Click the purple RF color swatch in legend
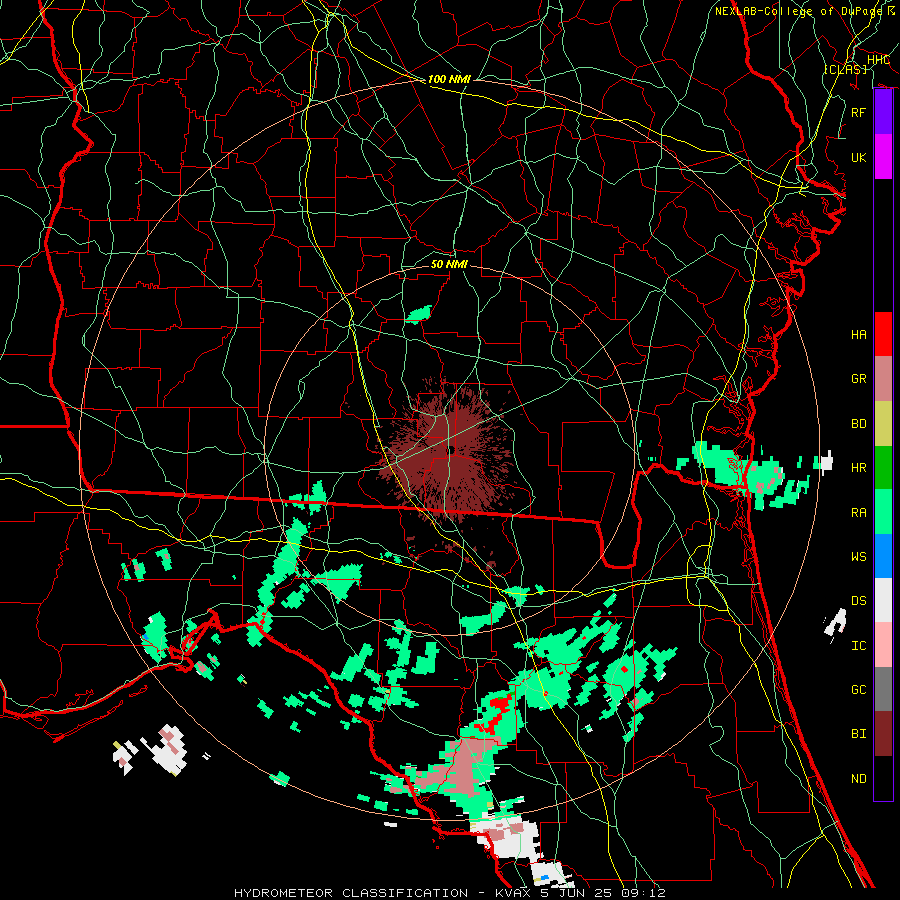This screenshot has width=900, height=900. click(883, 112)
